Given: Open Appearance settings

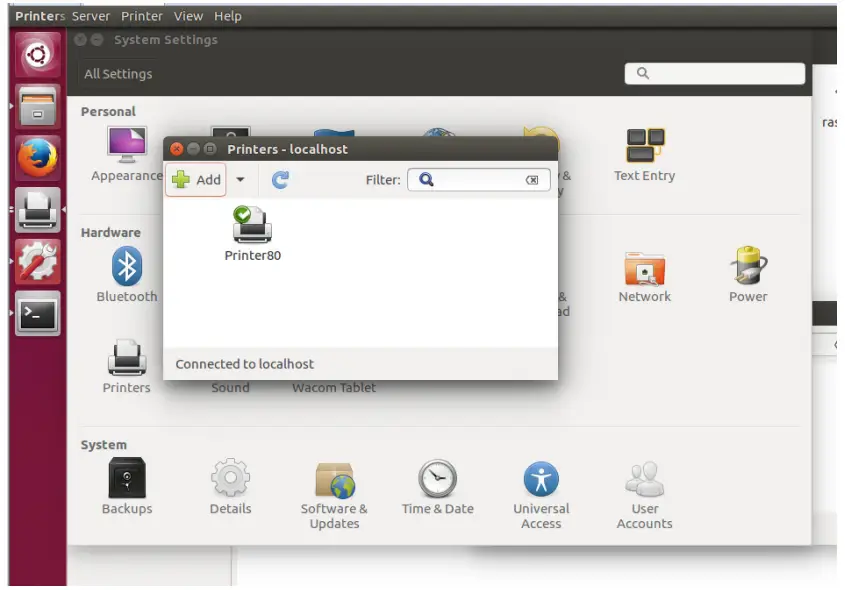Looking at the screenshot, I should point(127,155).
